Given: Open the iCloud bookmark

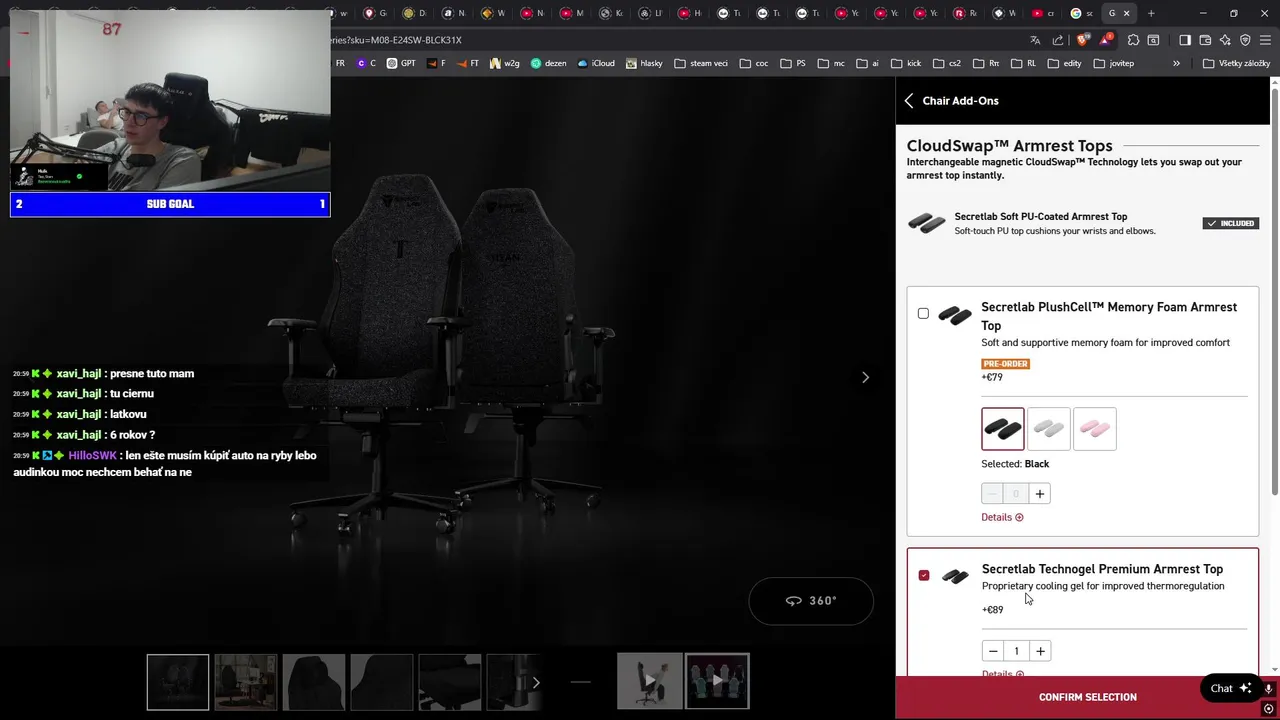Looking at the screenshot, I should click(x=596, y=63).
